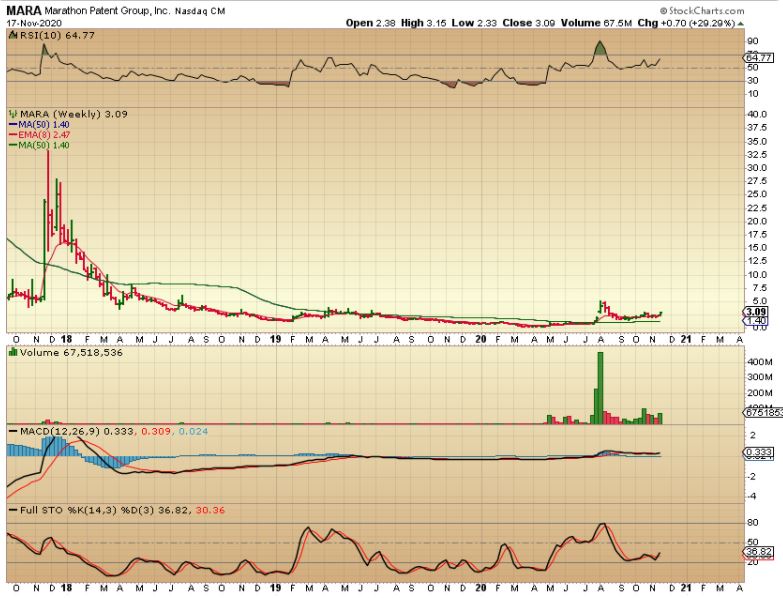This screenshot has width=783, height=598.
Task: Click the Volume 67,518,536 label
Action: click(71, 353)
